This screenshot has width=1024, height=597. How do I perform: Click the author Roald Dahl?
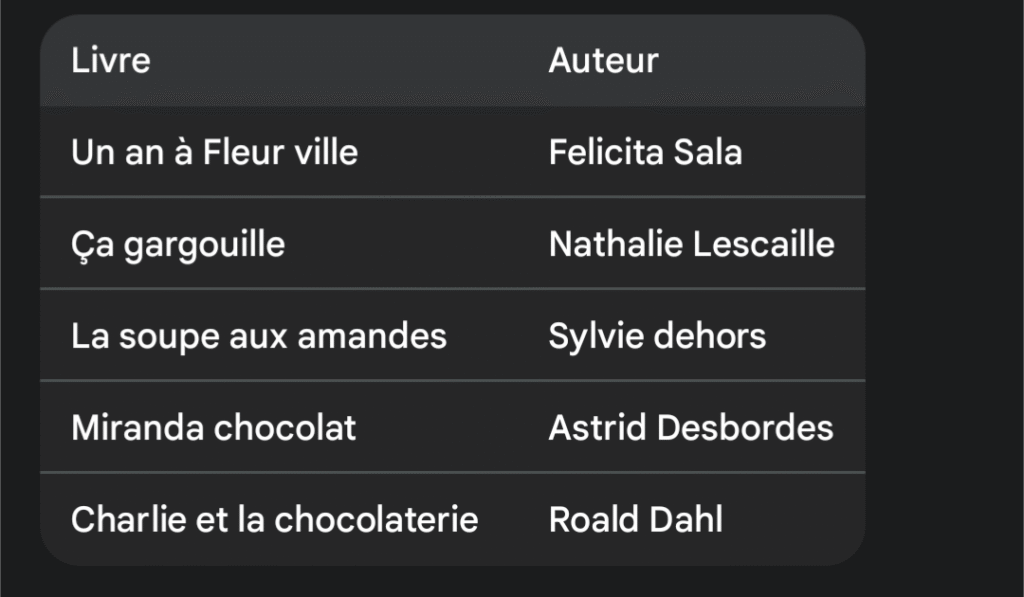[635, 520]
